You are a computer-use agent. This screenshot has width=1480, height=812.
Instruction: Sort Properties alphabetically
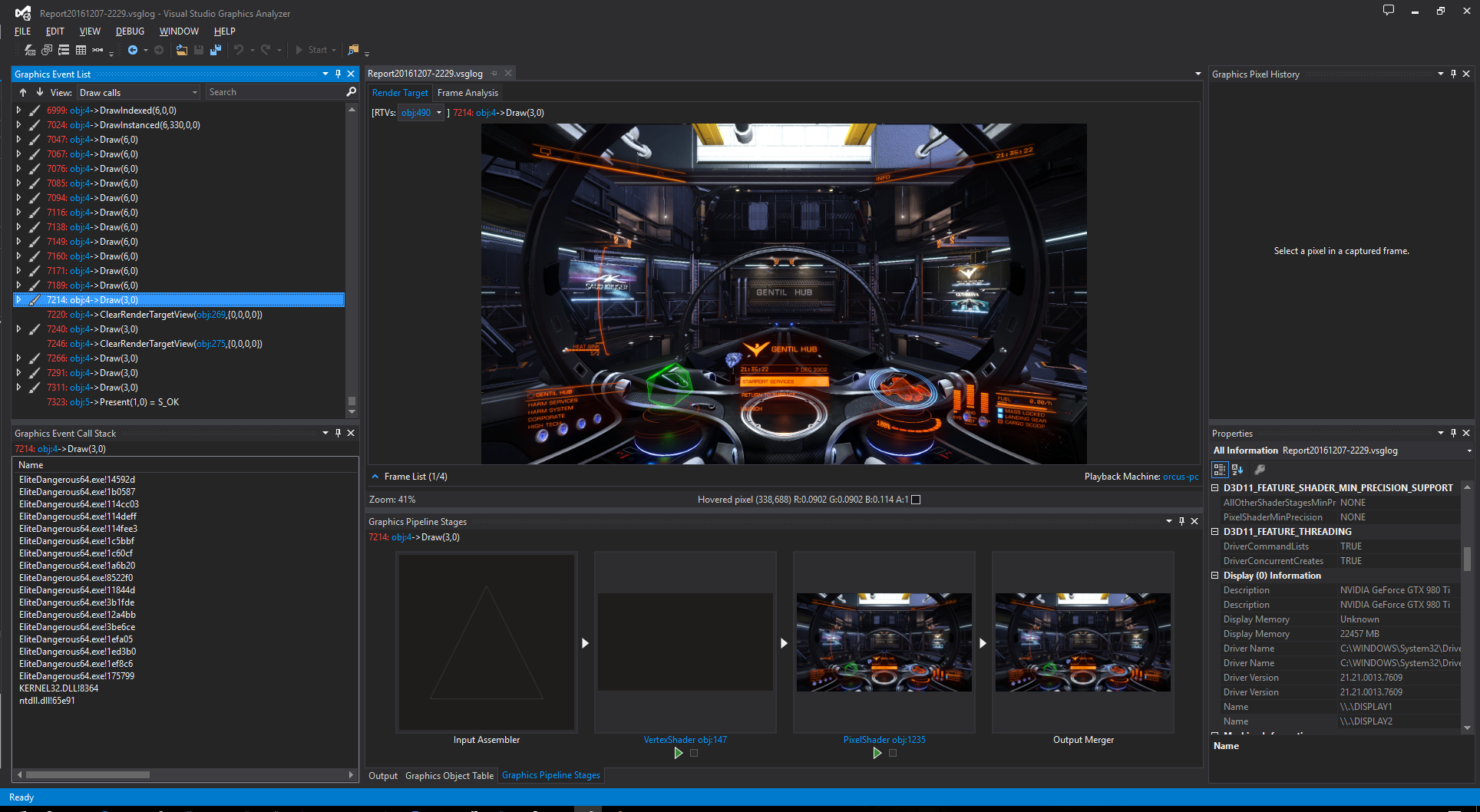(1237, 469)
